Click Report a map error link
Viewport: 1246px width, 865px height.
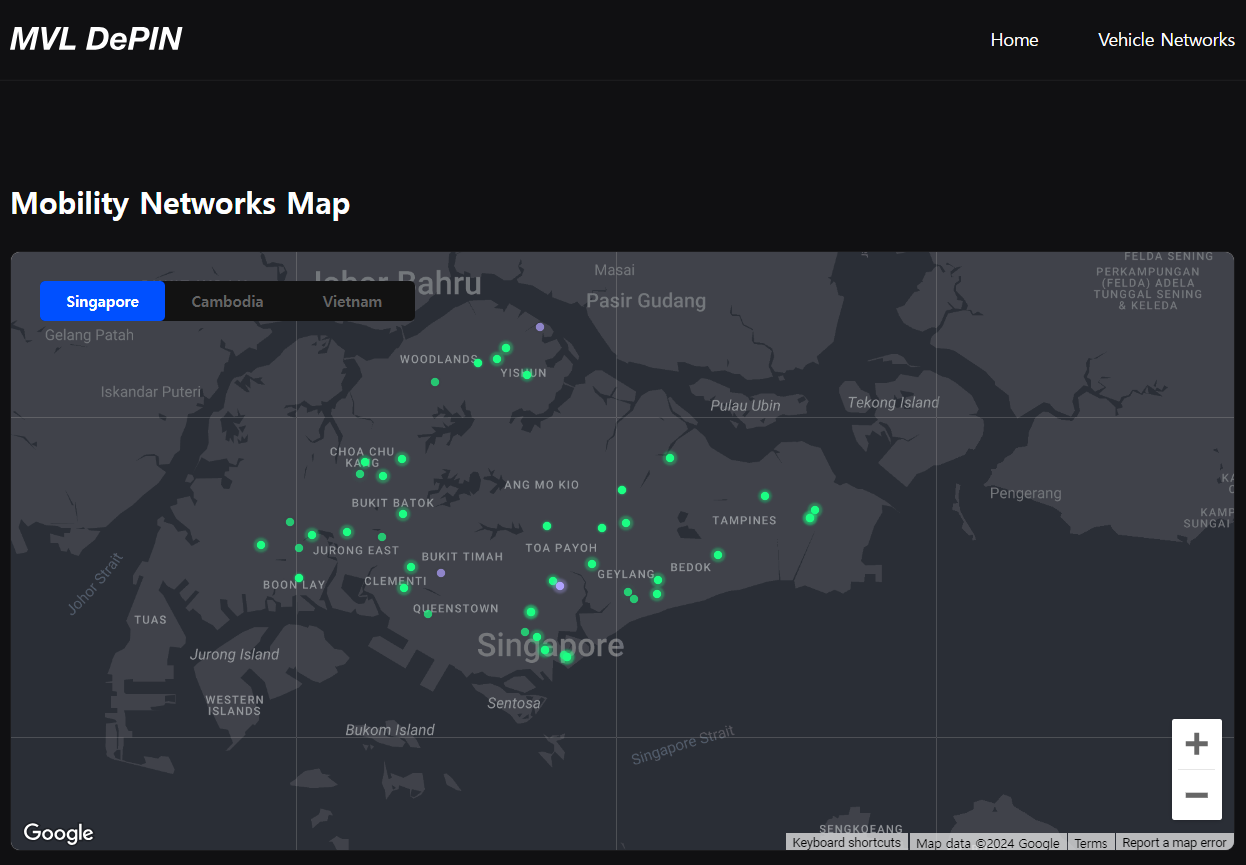pyautogui.click(x=1174, y=842)
